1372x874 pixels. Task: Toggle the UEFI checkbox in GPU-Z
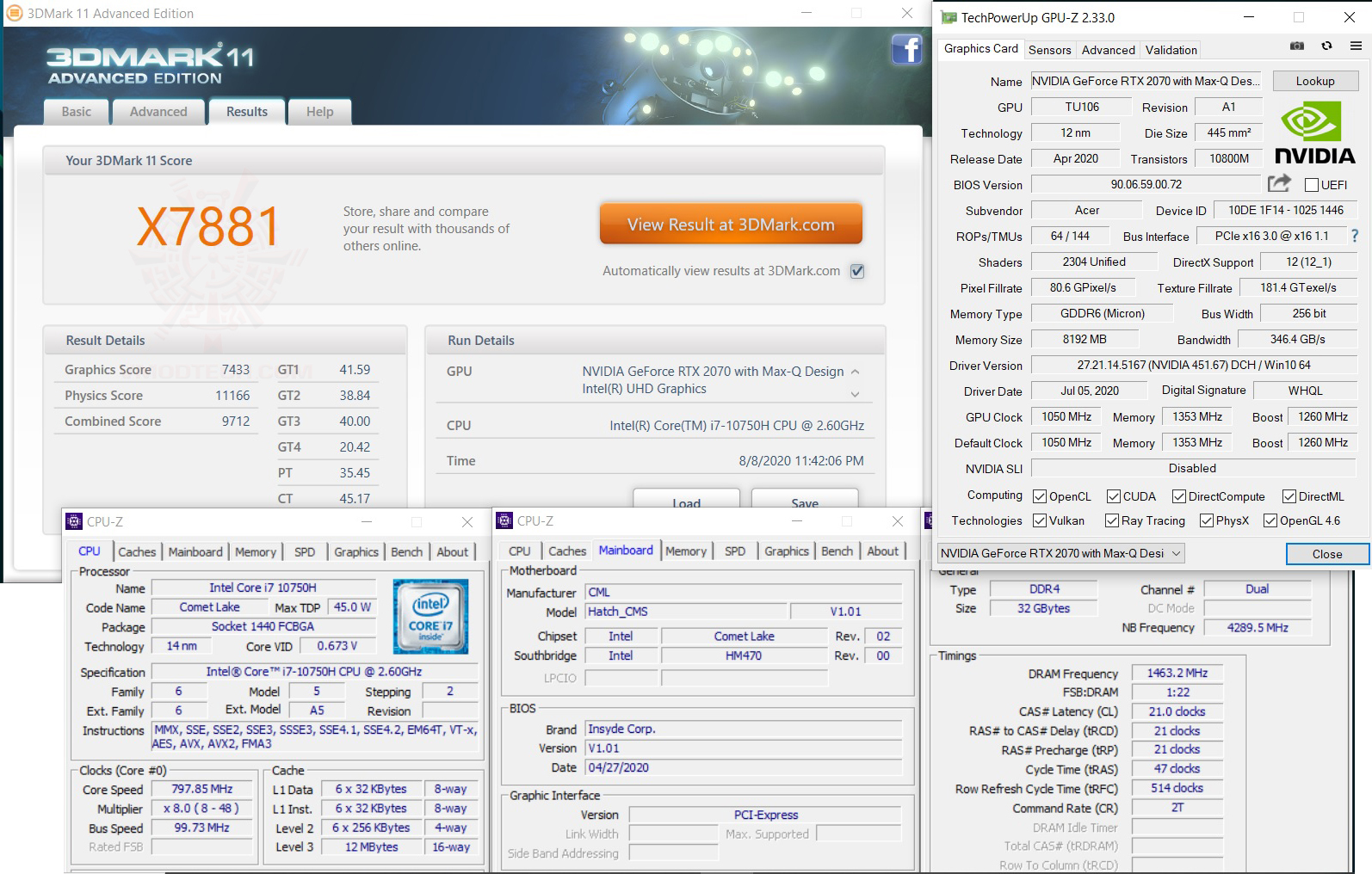click(x=1312, y=185)
